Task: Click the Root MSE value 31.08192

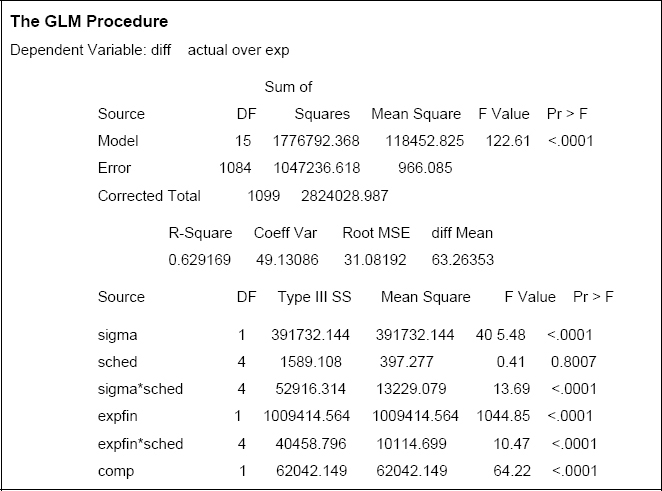Action: tap(375, 260)
